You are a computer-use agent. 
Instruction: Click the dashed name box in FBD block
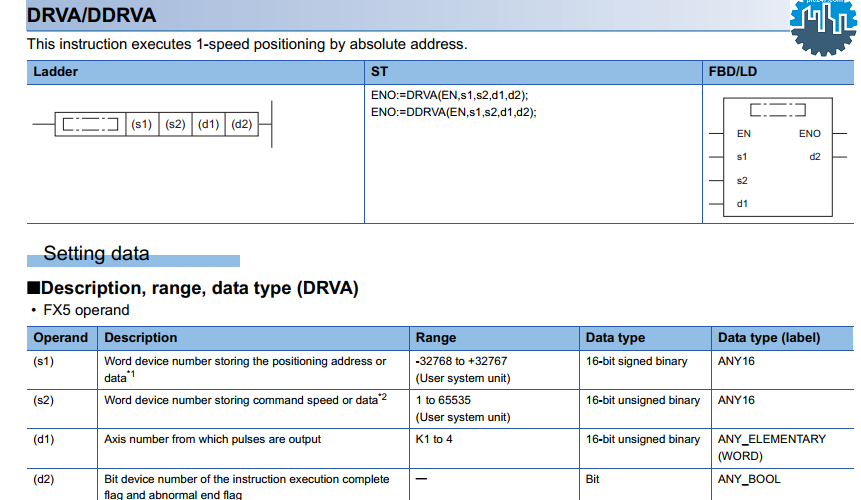pos(778,110)
